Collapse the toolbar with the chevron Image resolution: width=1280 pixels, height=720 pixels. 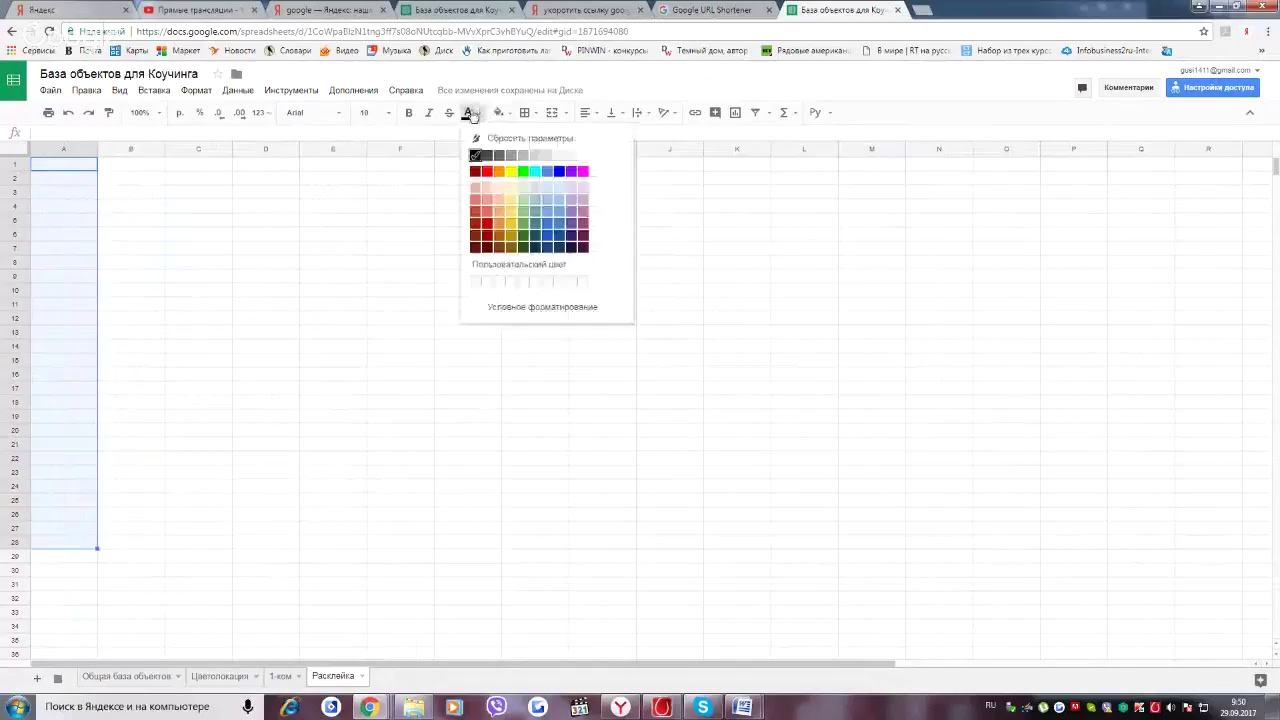pyautogui.click(x=1249, y=113)
